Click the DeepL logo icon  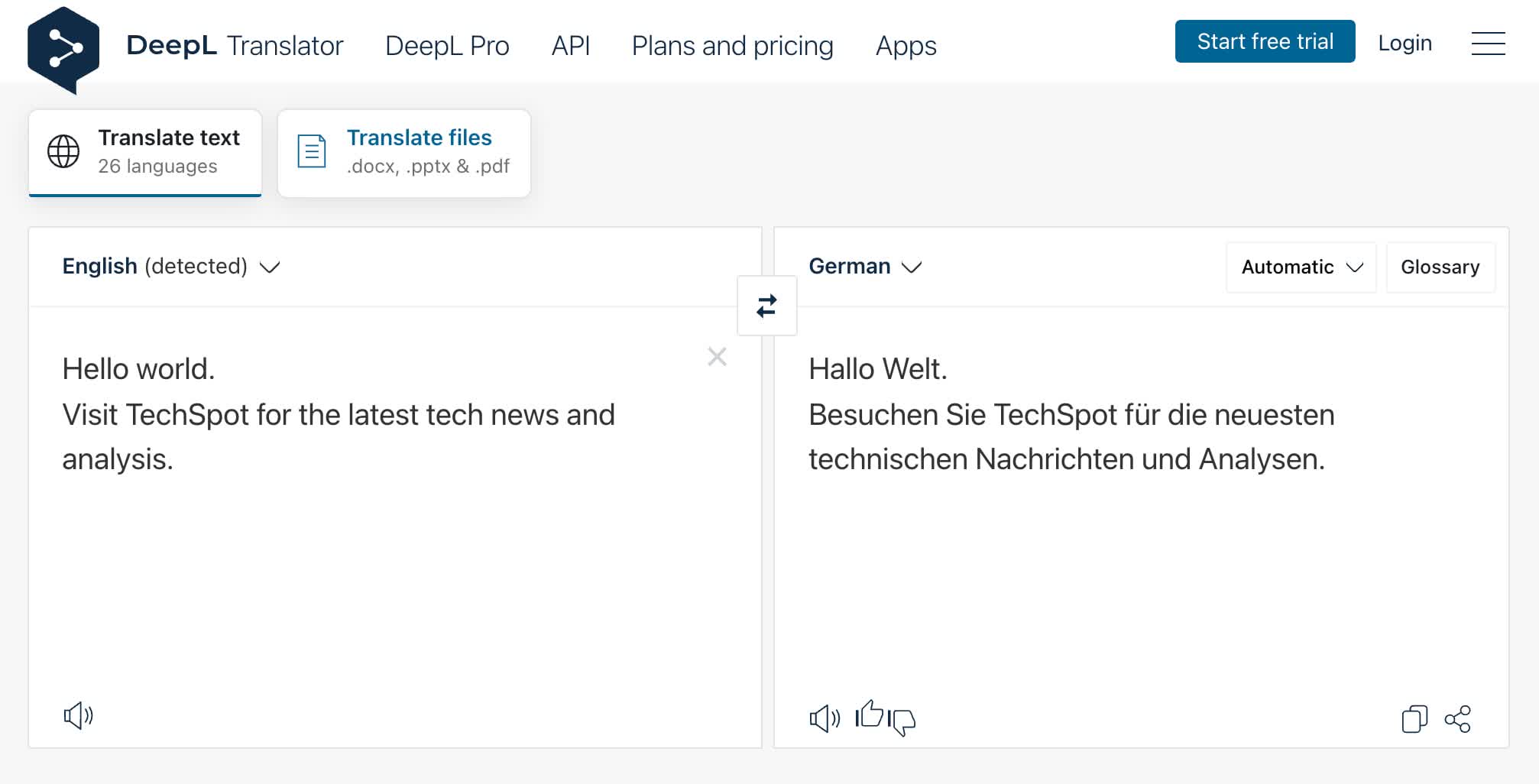[63, 50]
